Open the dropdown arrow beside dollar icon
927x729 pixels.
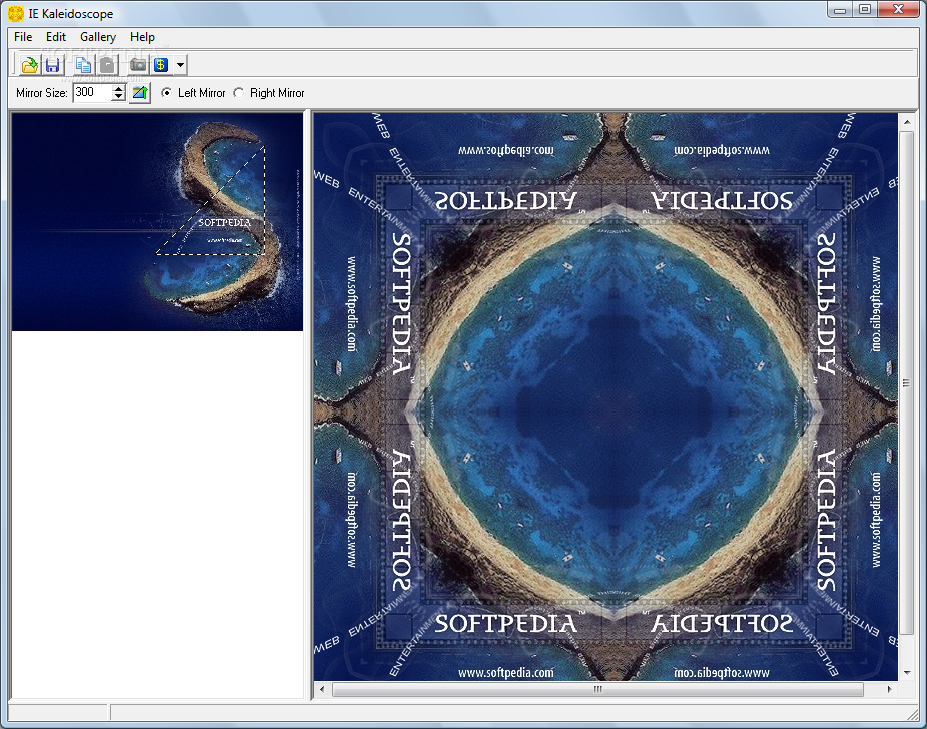point(180,64)
